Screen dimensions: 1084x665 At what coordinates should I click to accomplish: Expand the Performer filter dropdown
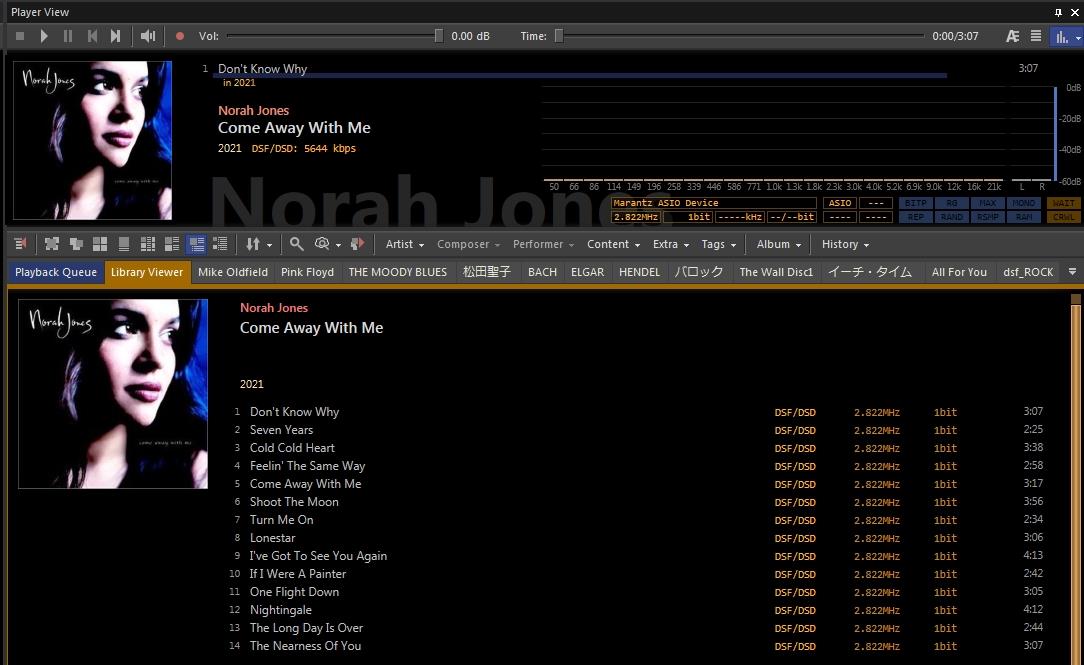(x=543, y=244)
